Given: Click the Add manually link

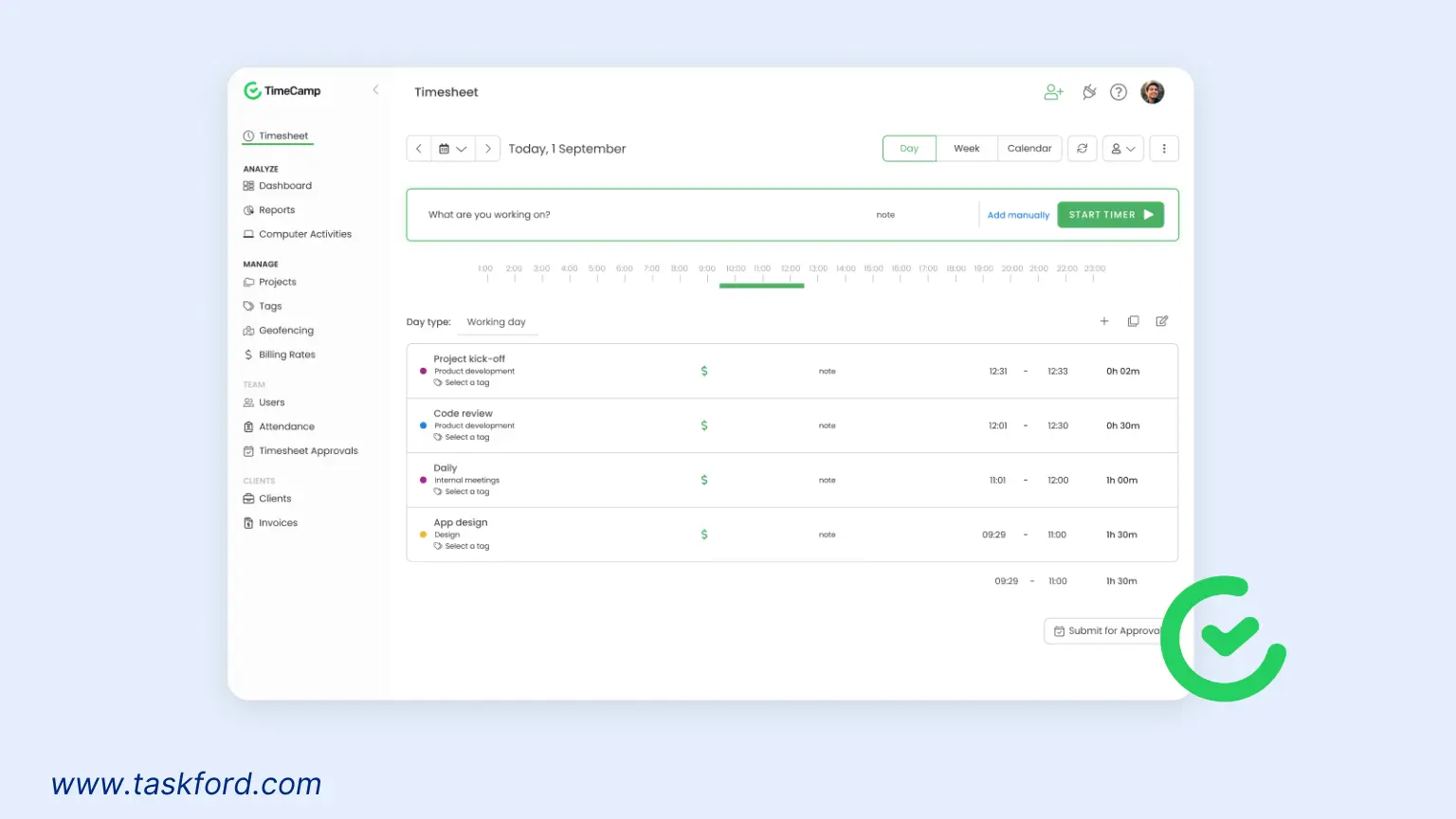Looking at the screenshot, I should (x=1018, y=215).
